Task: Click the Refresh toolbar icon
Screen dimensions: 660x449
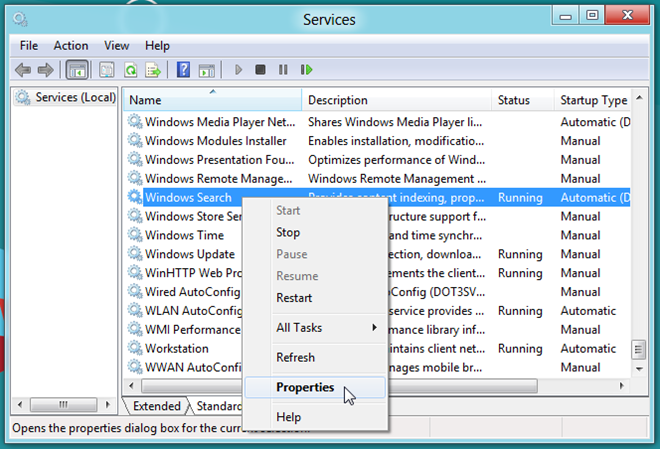Action: [130, 70]
